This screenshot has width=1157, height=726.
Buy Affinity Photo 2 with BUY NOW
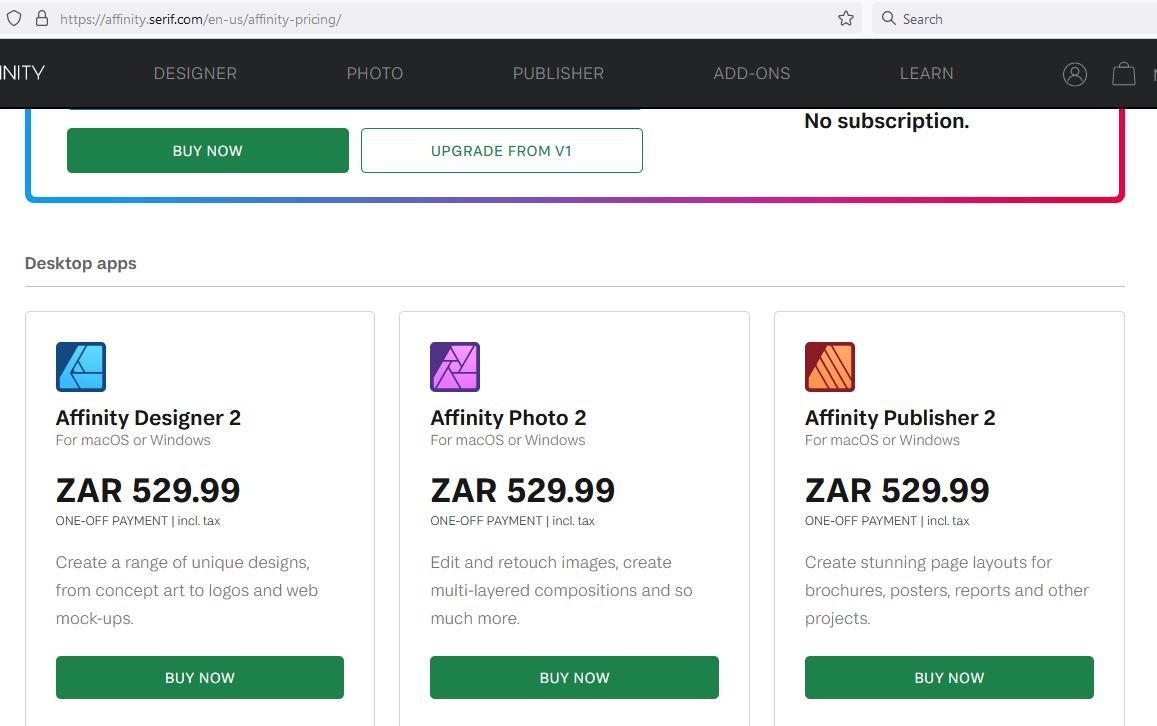[574, 677]
